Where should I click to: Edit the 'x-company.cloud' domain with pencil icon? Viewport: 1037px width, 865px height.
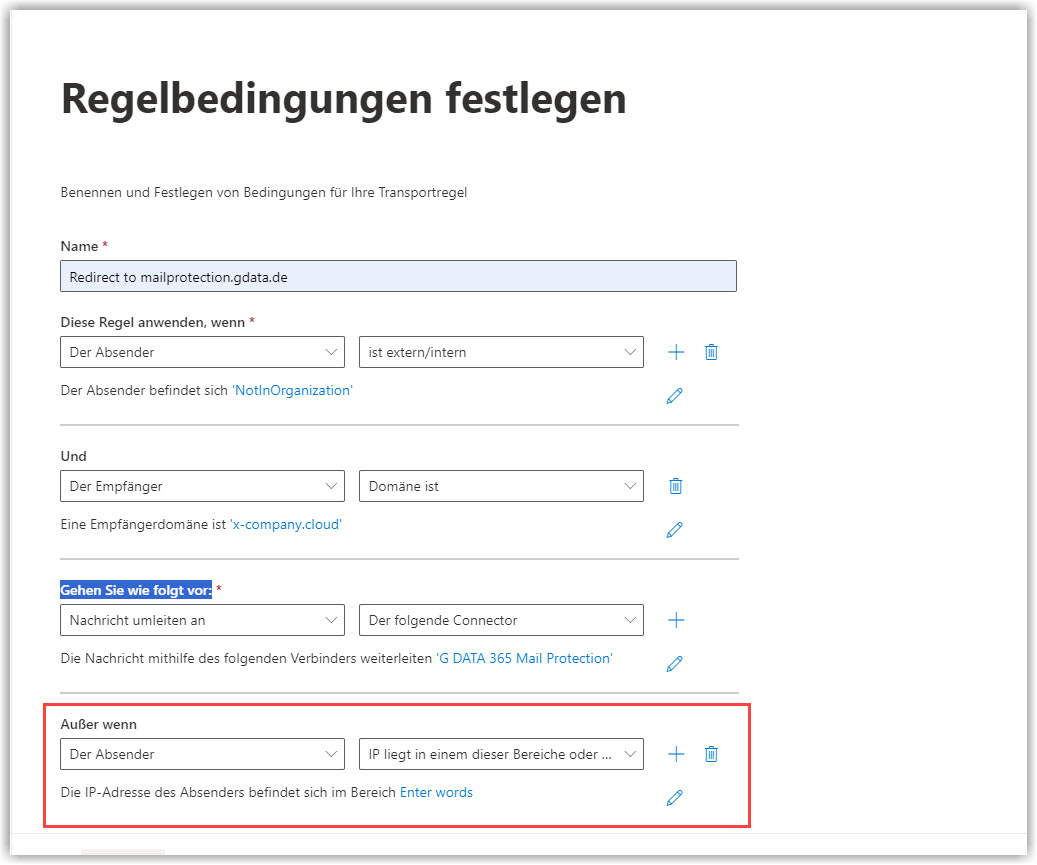(675, 530)
